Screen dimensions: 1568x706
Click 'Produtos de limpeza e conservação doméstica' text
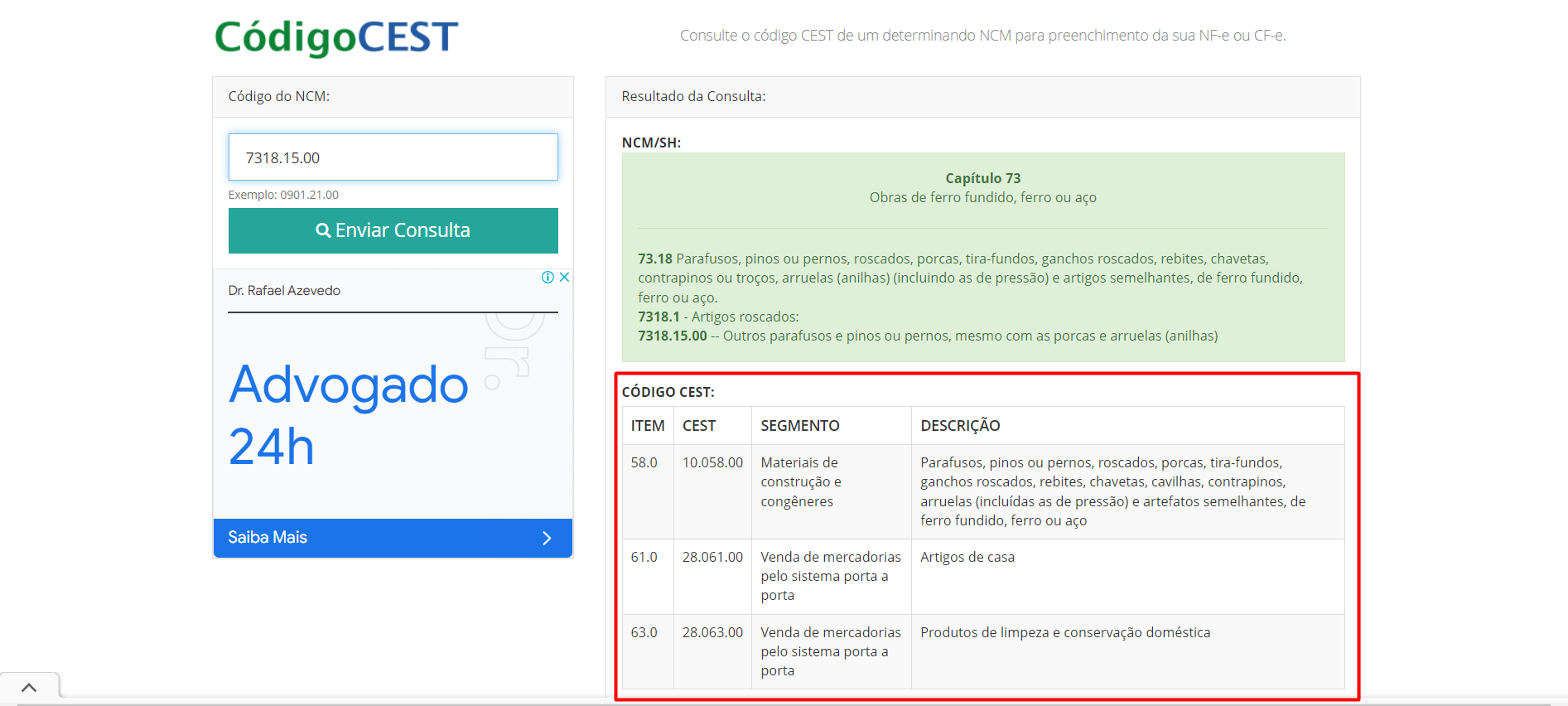[1065, 632]
